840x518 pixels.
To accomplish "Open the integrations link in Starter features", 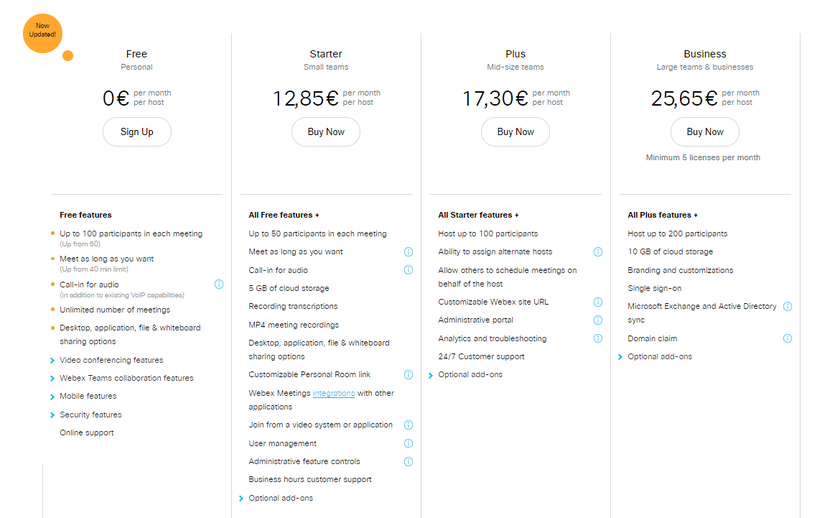I will point(333,393).
